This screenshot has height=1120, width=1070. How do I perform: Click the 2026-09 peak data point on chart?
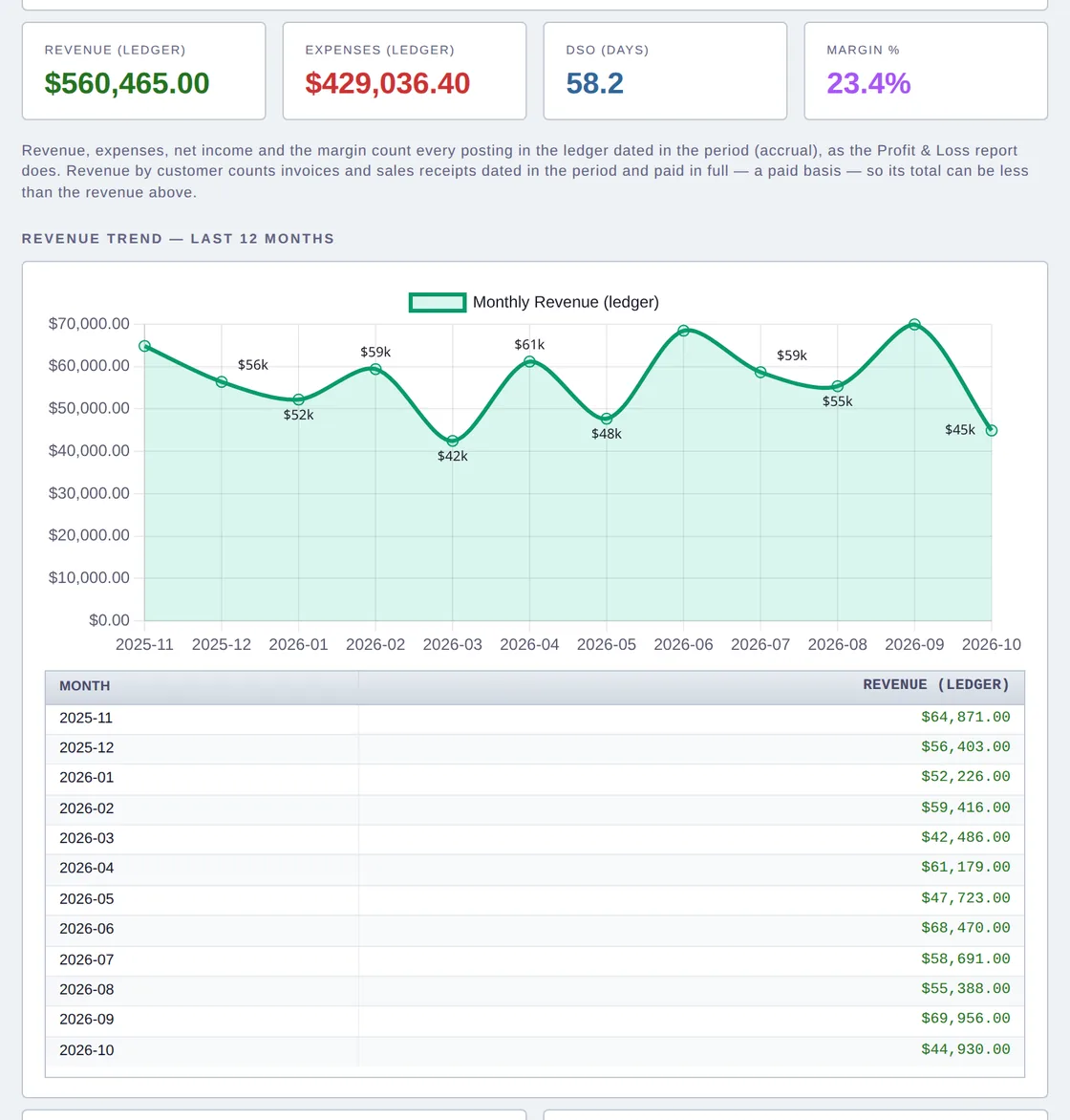pyautogui.click(x=914, y=324)
